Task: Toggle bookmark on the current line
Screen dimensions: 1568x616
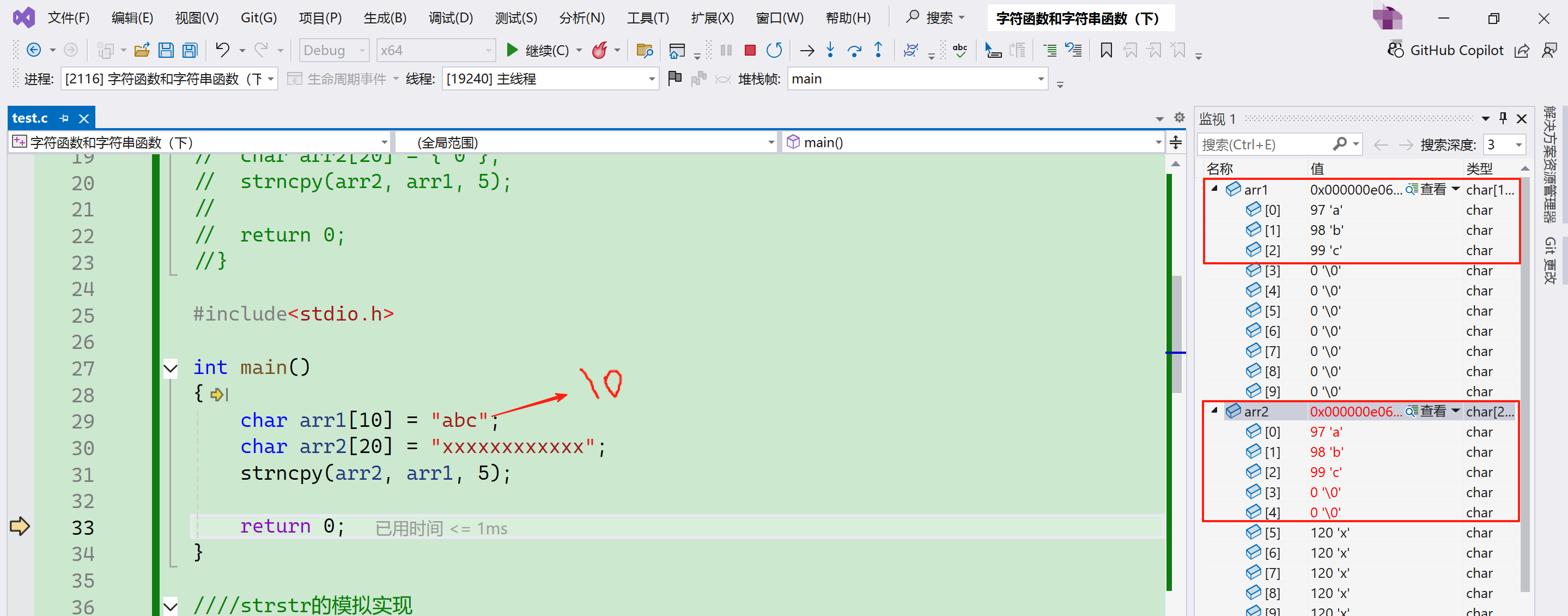Action: pos(1106,50)
